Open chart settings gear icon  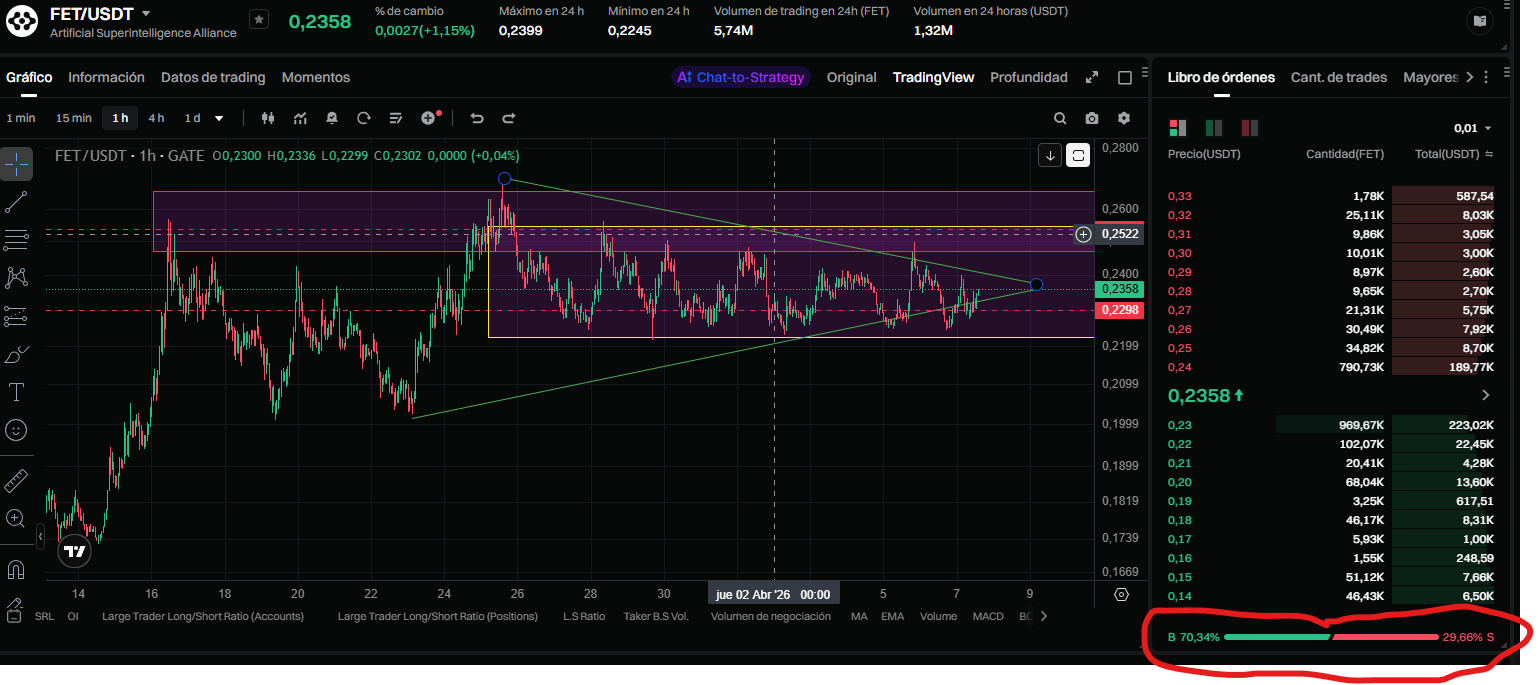click(x=1124, y=118)
